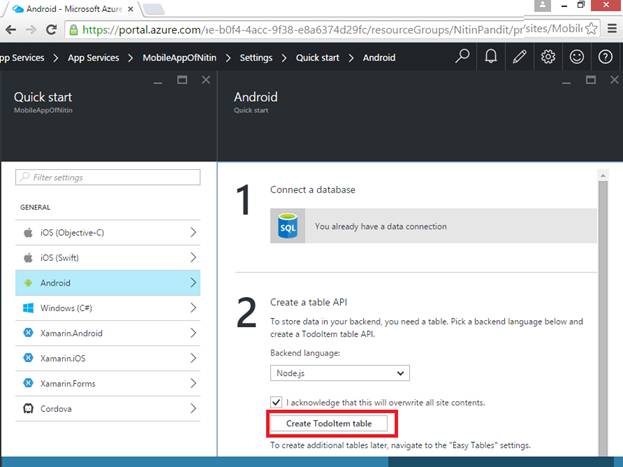The height and width of the screenshot is (467, 623).
Task: Click the green Android robot icon
Action: (28, 283)
